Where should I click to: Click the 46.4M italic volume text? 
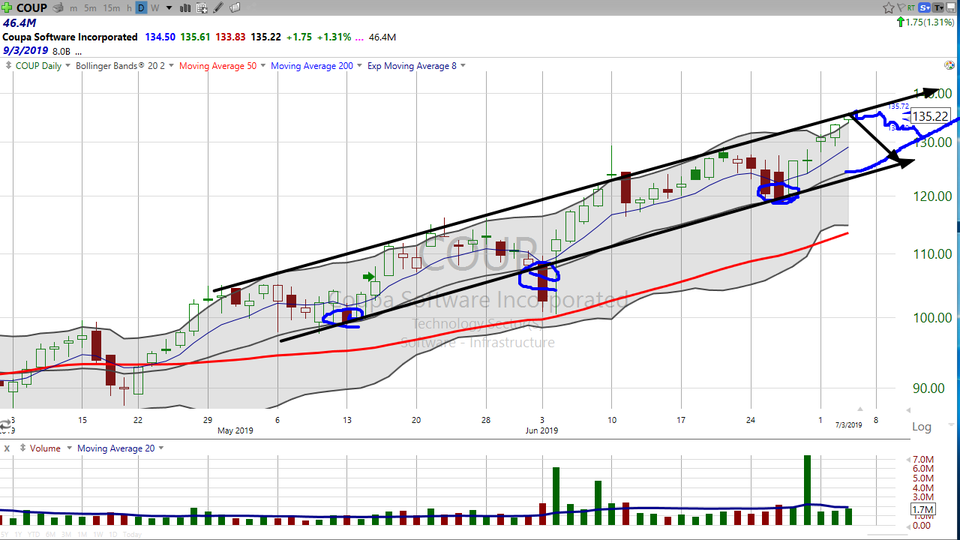pos(20,23)
